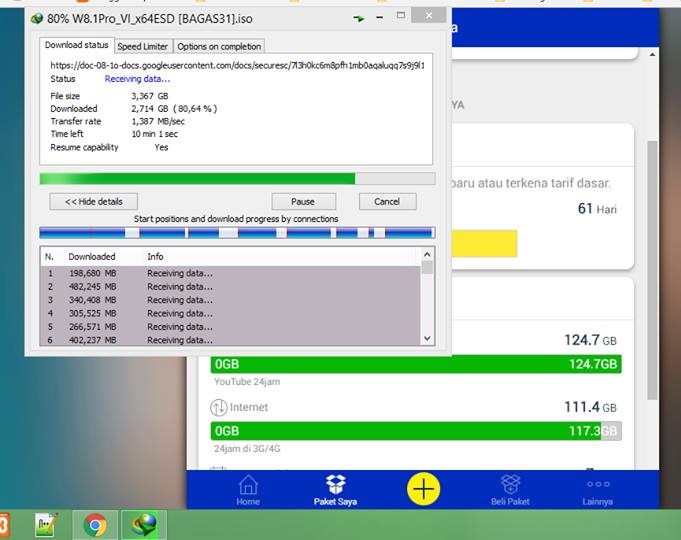The height and width of the screenshot is (540, 681).
Task: Pause the download
Action: 304,202
